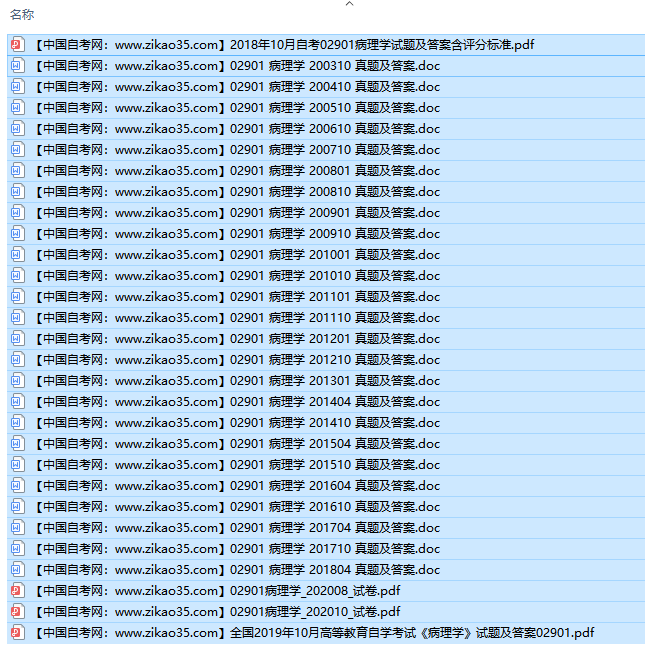Select file name 02901 病理学 201210 真题及答案.doc
The height and width of the screenshot is (666, 645).
335,360
